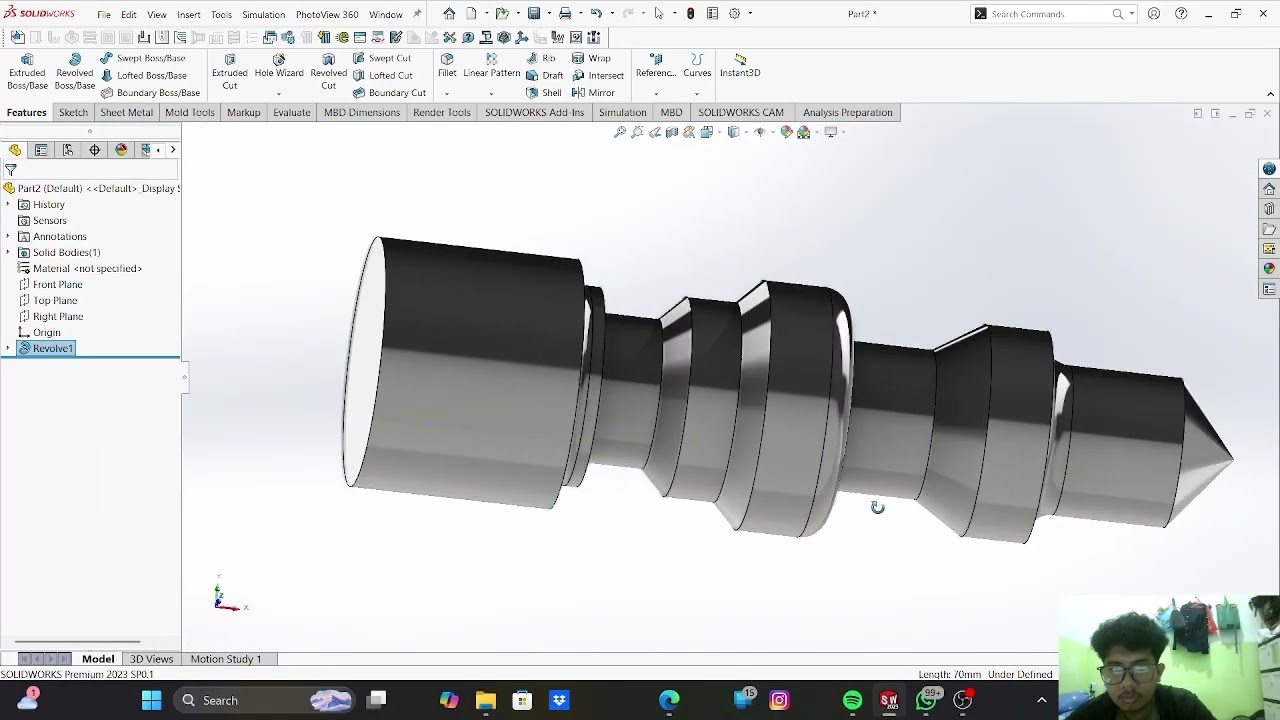Open the Hole Wizard dropdown arrow
1280x720 pixels.
click(x=279, y=93)
